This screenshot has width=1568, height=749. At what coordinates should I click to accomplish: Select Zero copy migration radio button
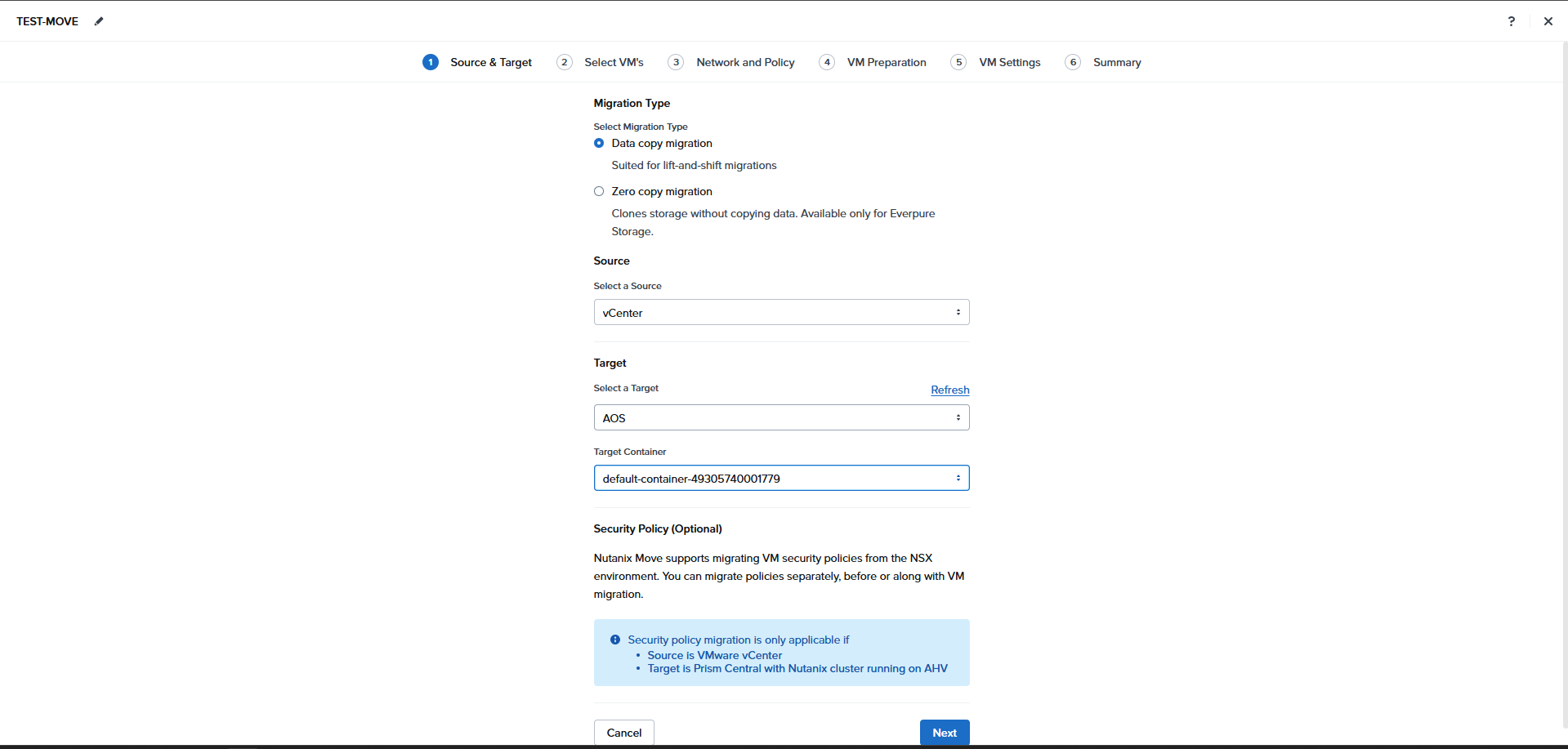click(x=599, y=191)
